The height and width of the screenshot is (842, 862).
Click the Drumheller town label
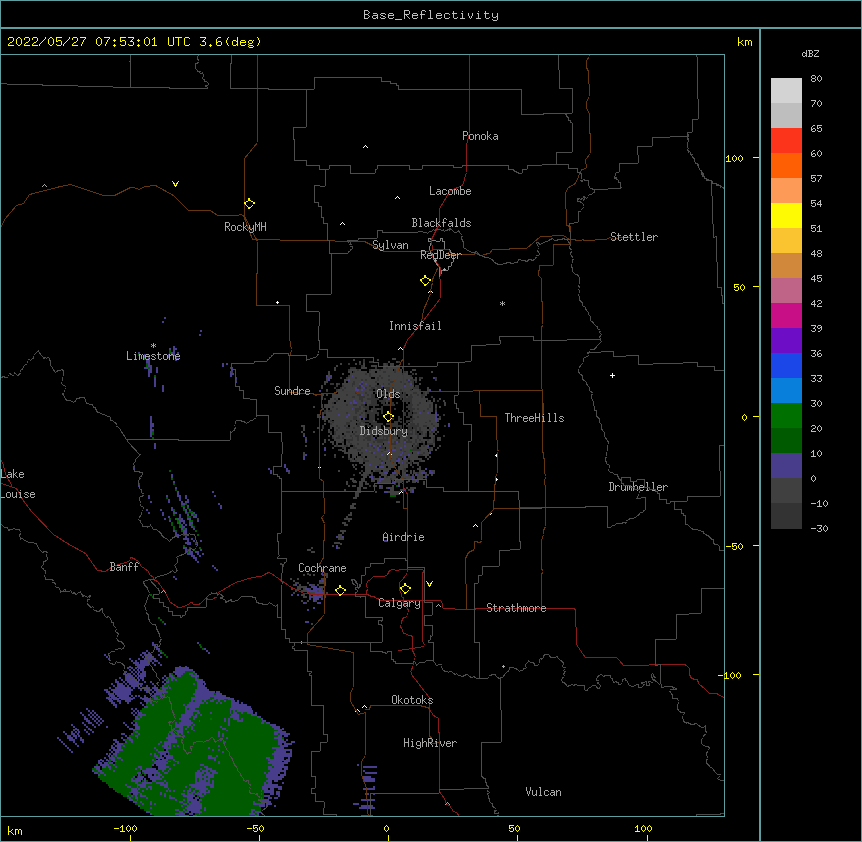click(x=638, y=487)
